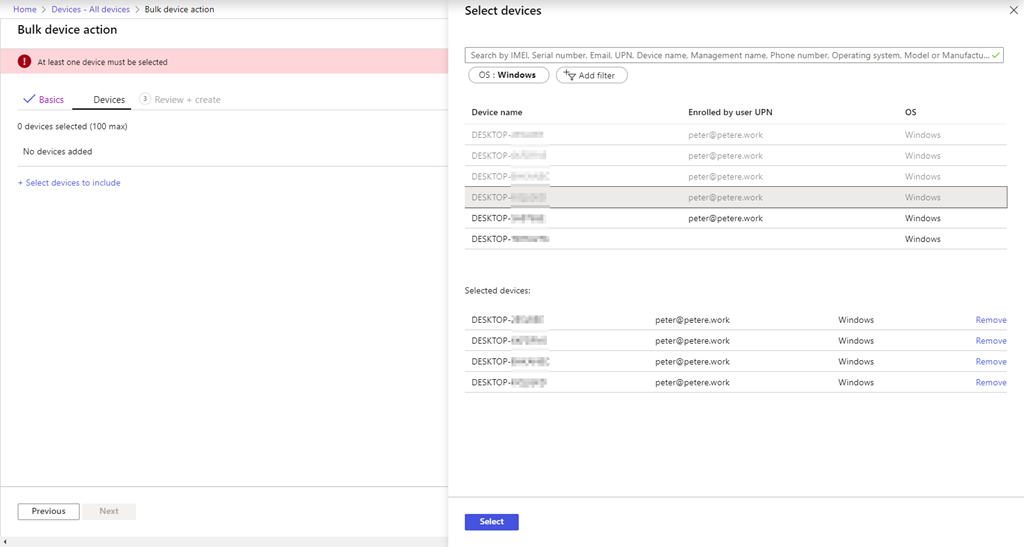Click "Select devices to include" link

coord(69,183)
